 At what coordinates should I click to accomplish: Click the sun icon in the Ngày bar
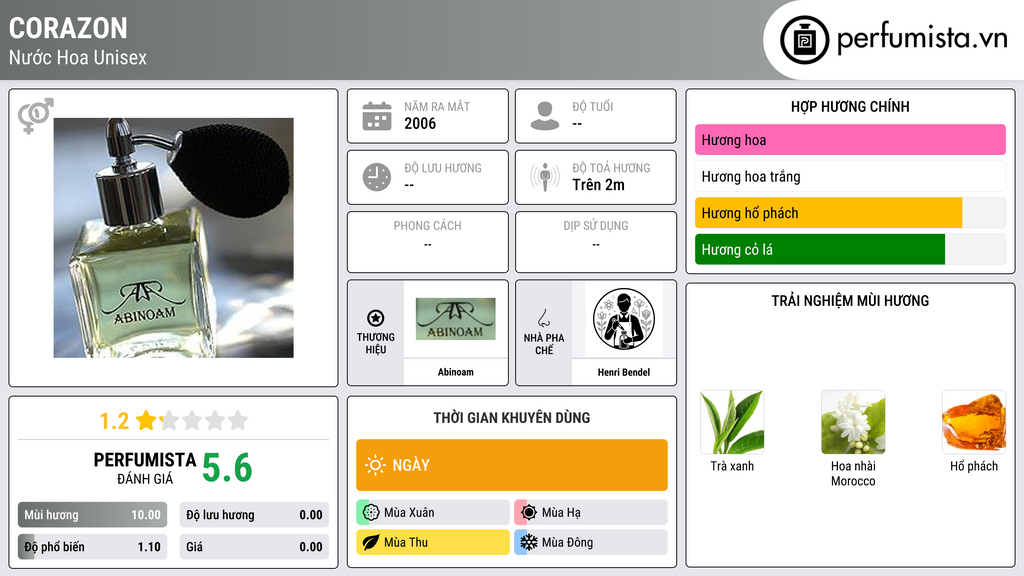(x=376, y=465)
